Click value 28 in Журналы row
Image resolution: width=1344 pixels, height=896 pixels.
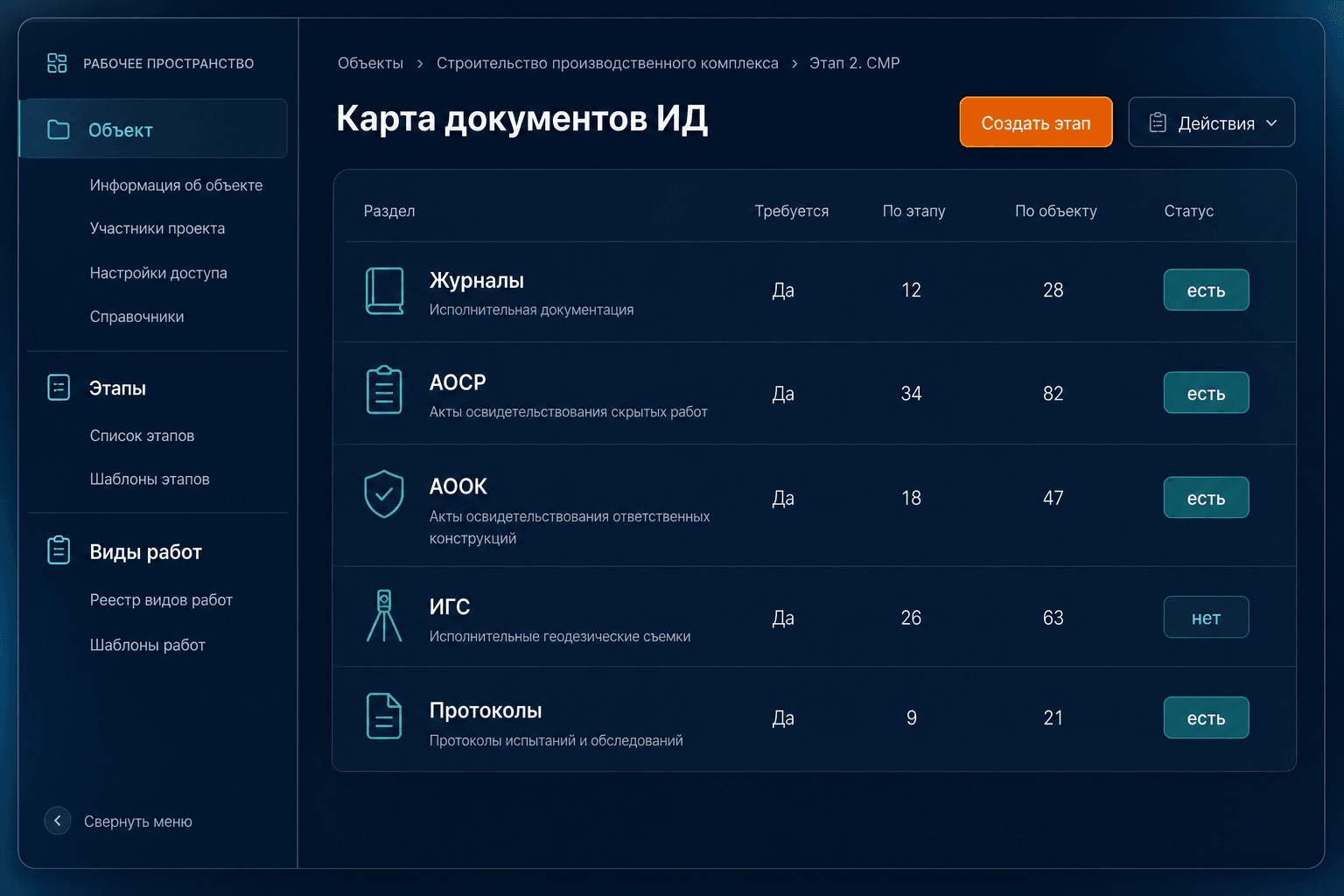click(x=1053, y=290)
